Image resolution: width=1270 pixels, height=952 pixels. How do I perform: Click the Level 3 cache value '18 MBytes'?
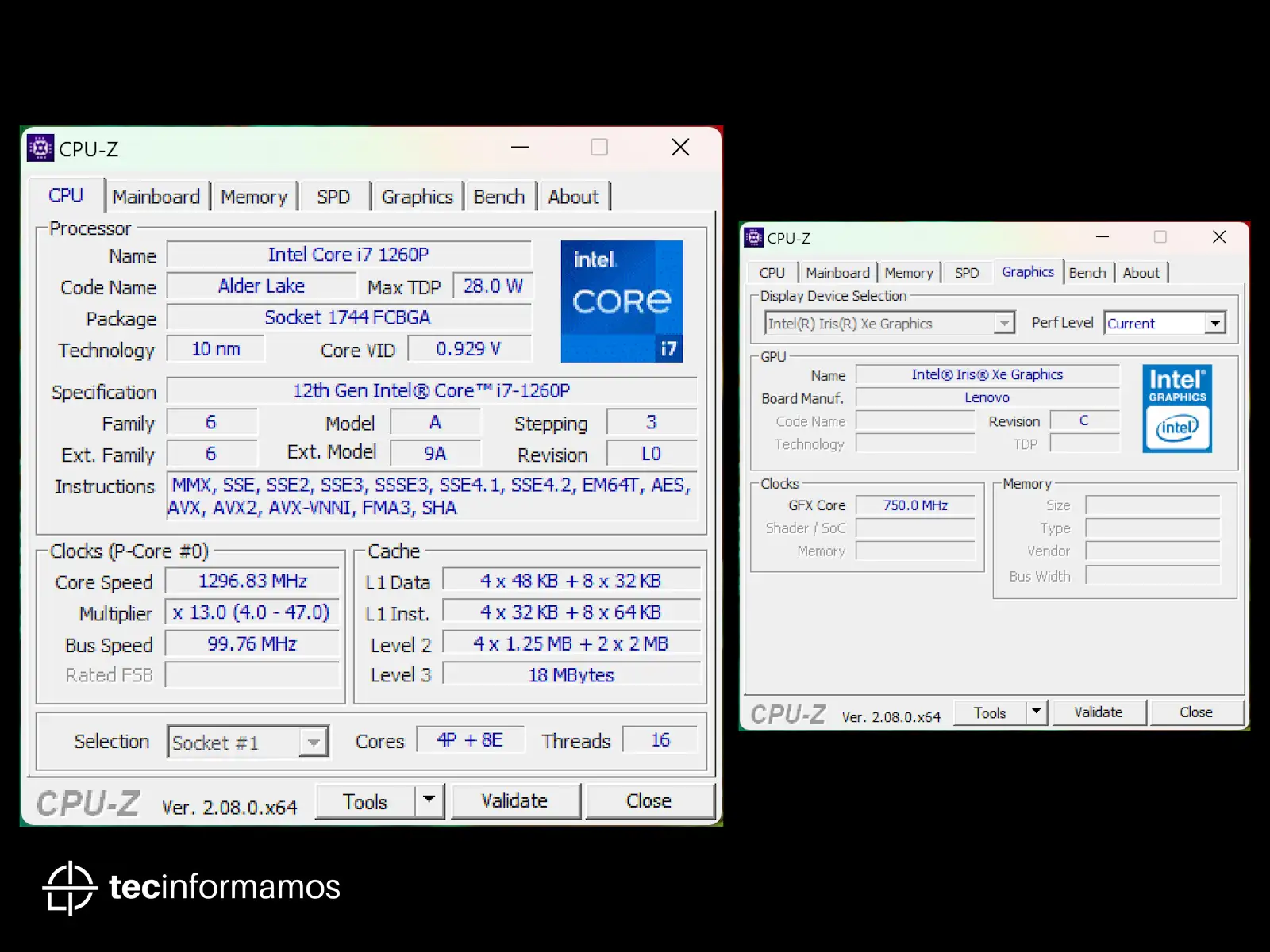pos(571,675)
